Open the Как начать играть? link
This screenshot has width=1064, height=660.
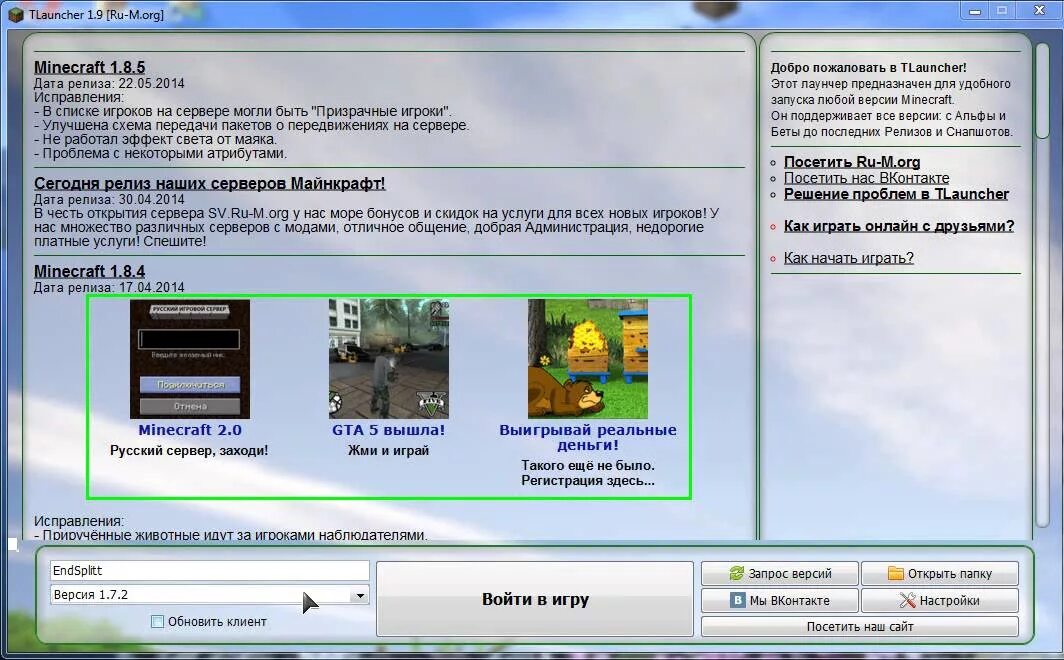point(849,258)
